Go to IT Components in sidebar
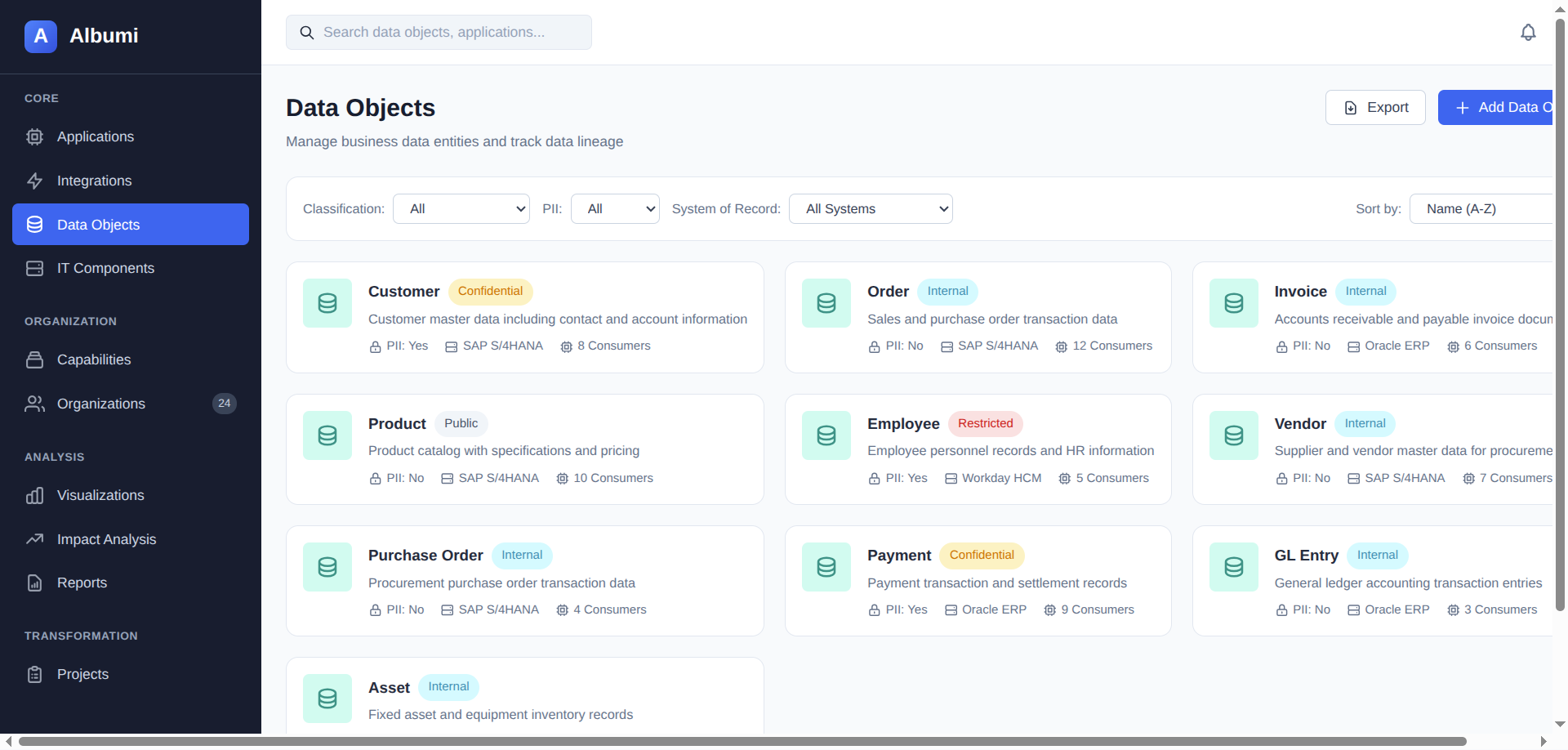 click(105, 269)
